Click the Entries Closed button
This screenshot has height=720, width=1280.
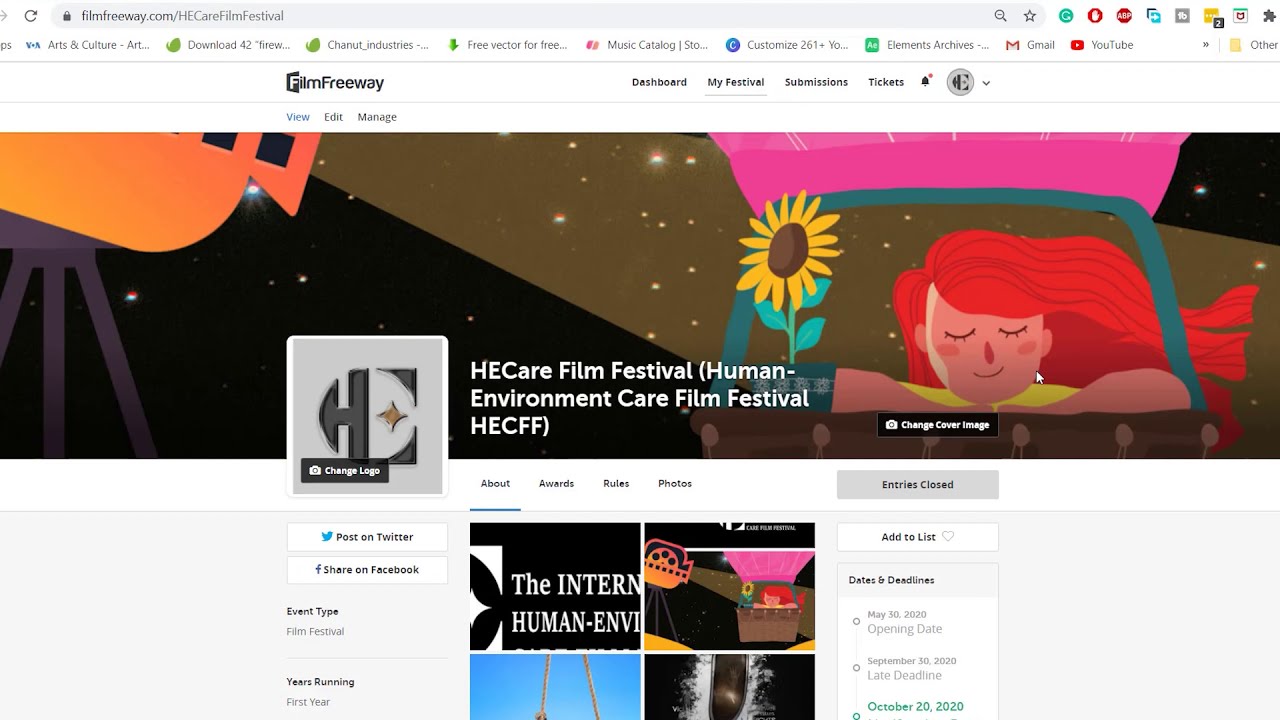918,485
